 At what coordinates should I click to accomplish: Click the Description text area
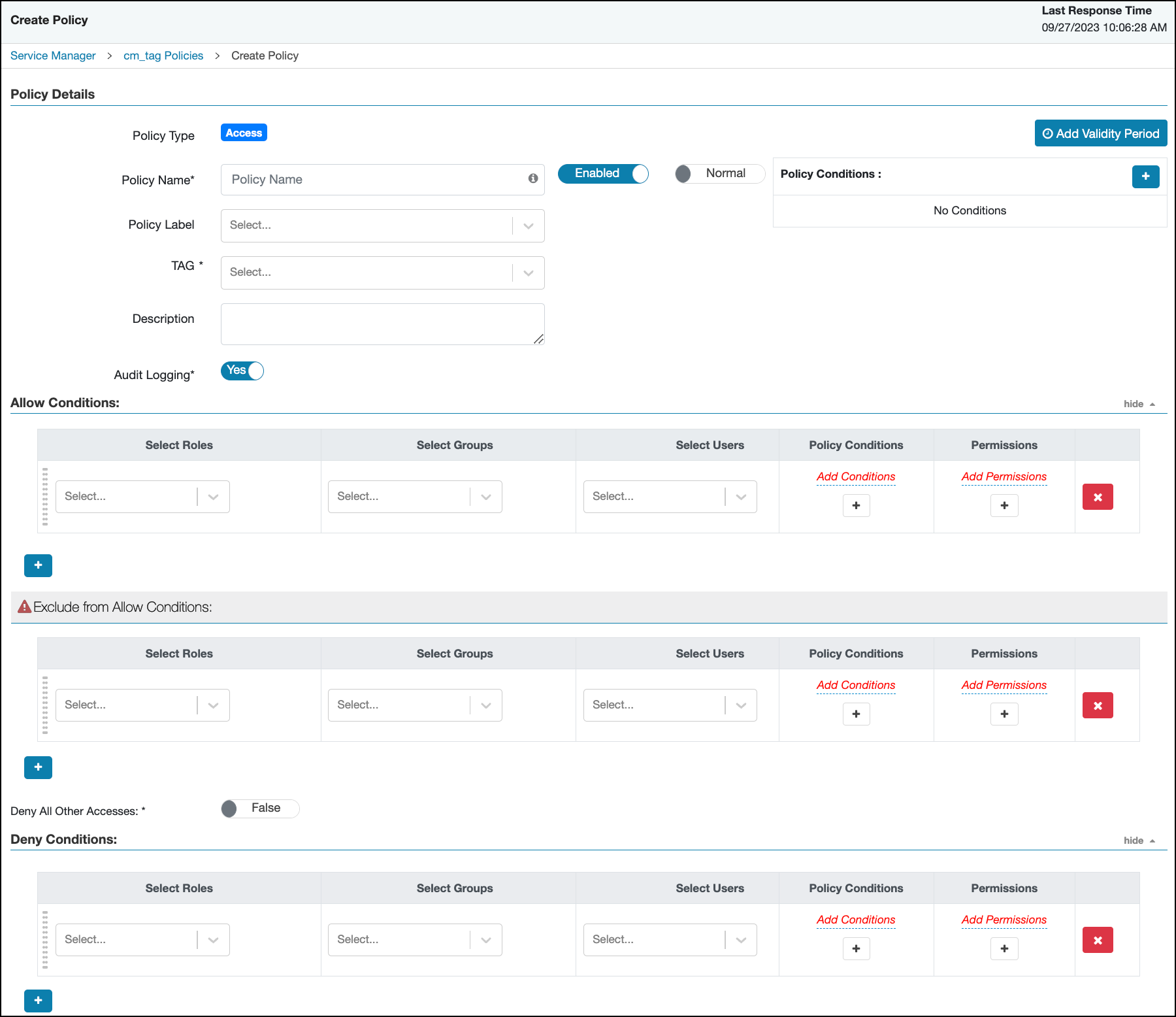(x=382, y=324)
